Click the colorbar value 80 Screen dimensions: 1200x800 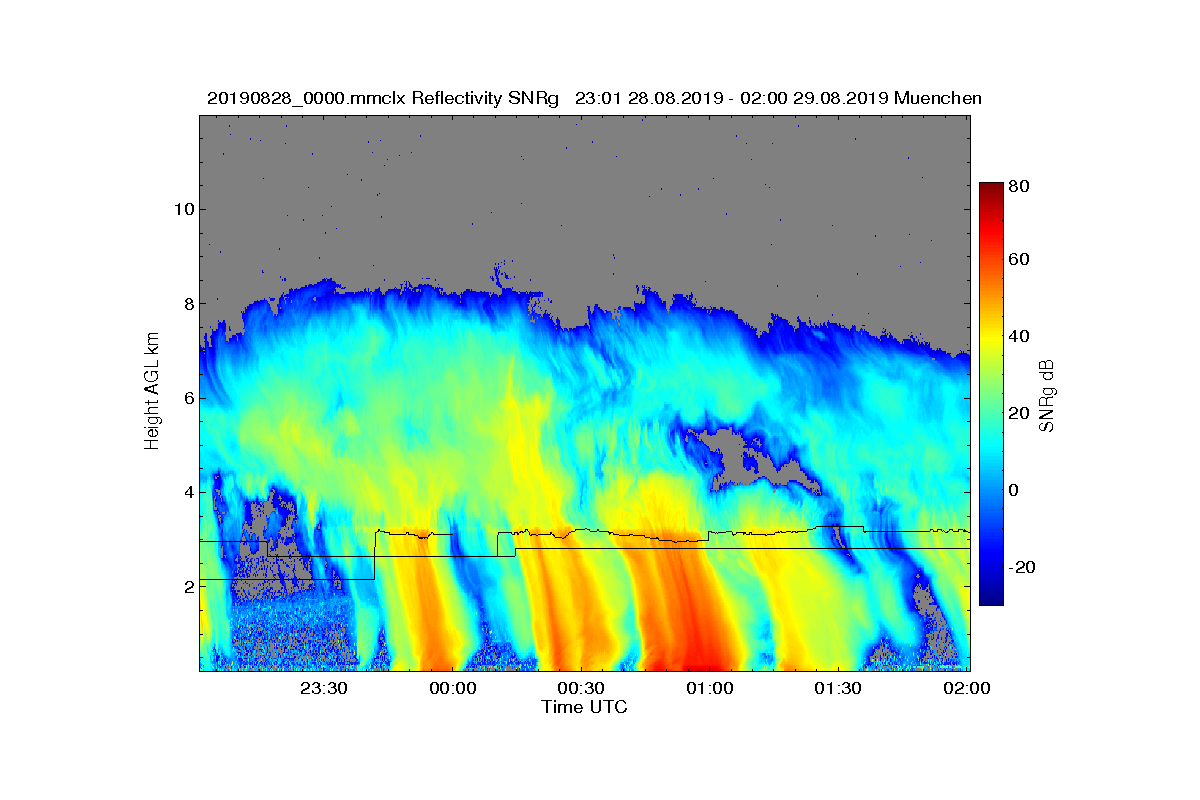(x=1021, y=186)
